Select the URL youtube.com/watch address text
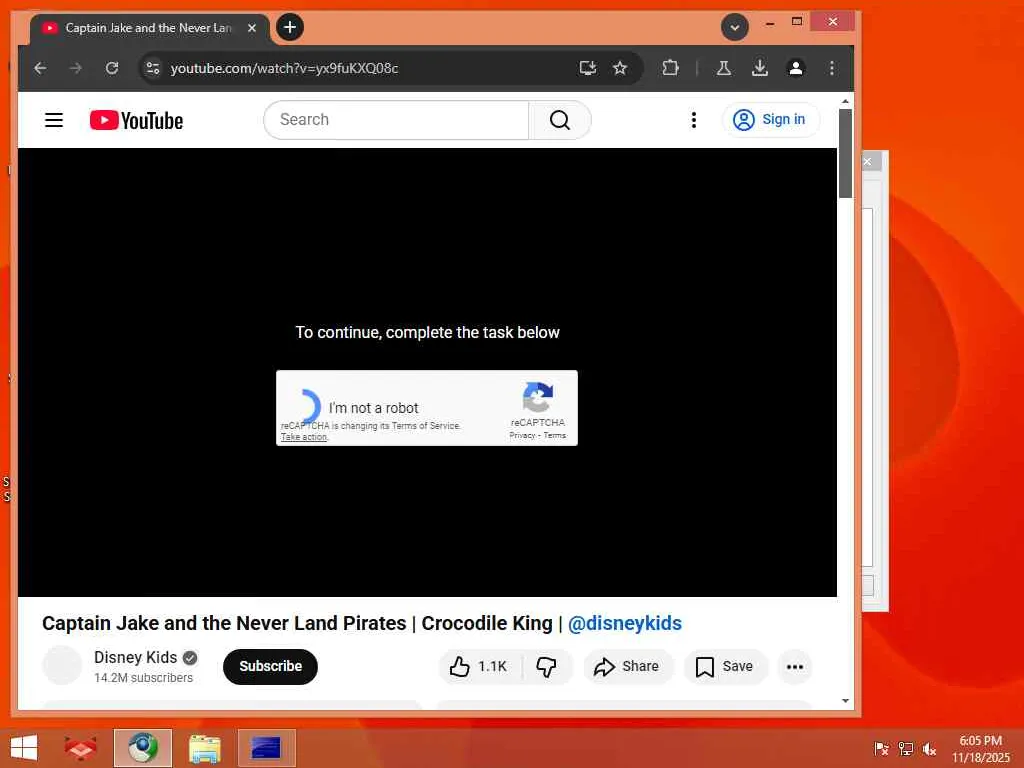Image resolution: width=1024 pixels, height=768 pixels. pos(284,68)
